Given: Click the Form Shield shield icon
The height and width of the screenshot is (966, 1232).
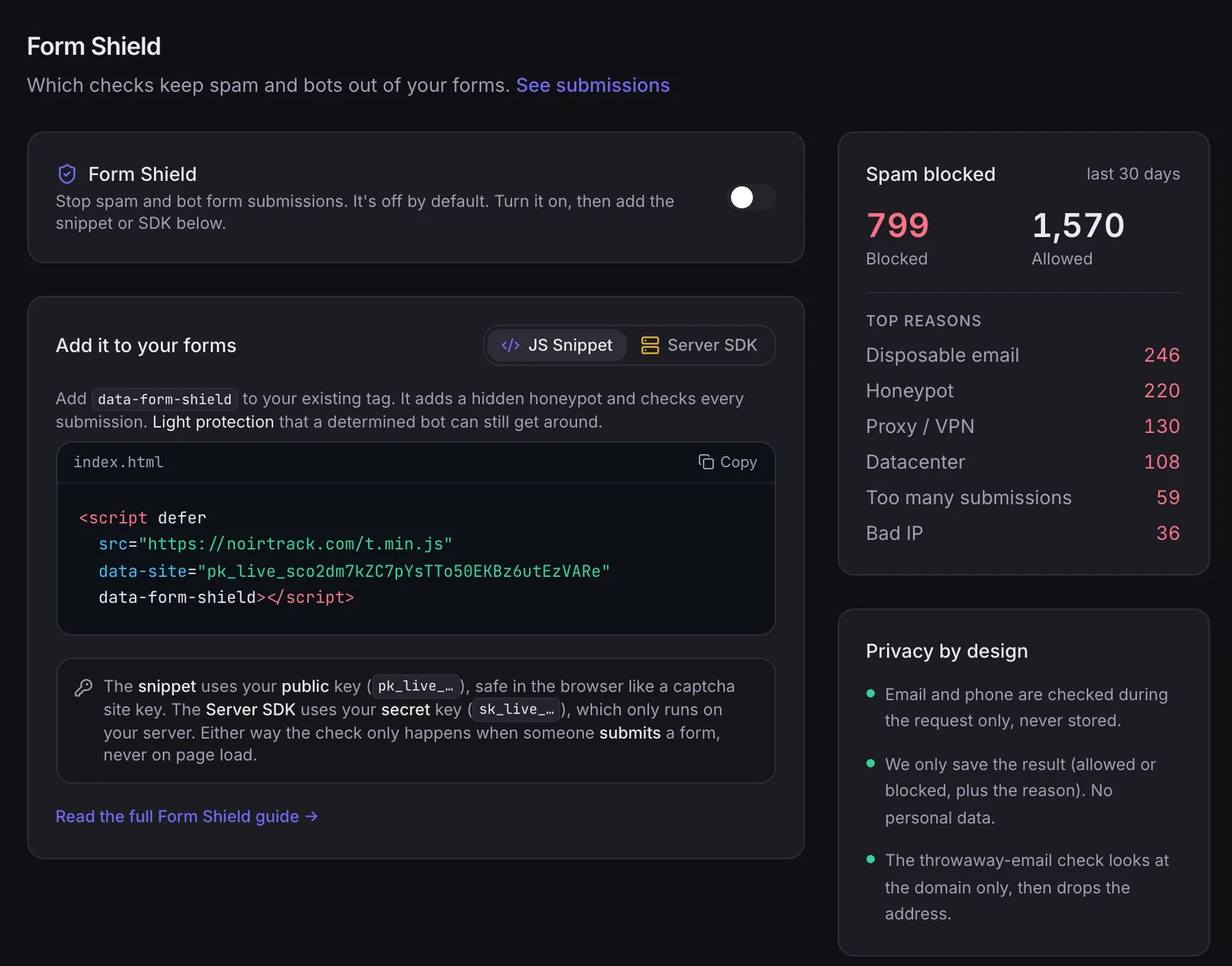Looking at the screenshot, I should point(67,174).
